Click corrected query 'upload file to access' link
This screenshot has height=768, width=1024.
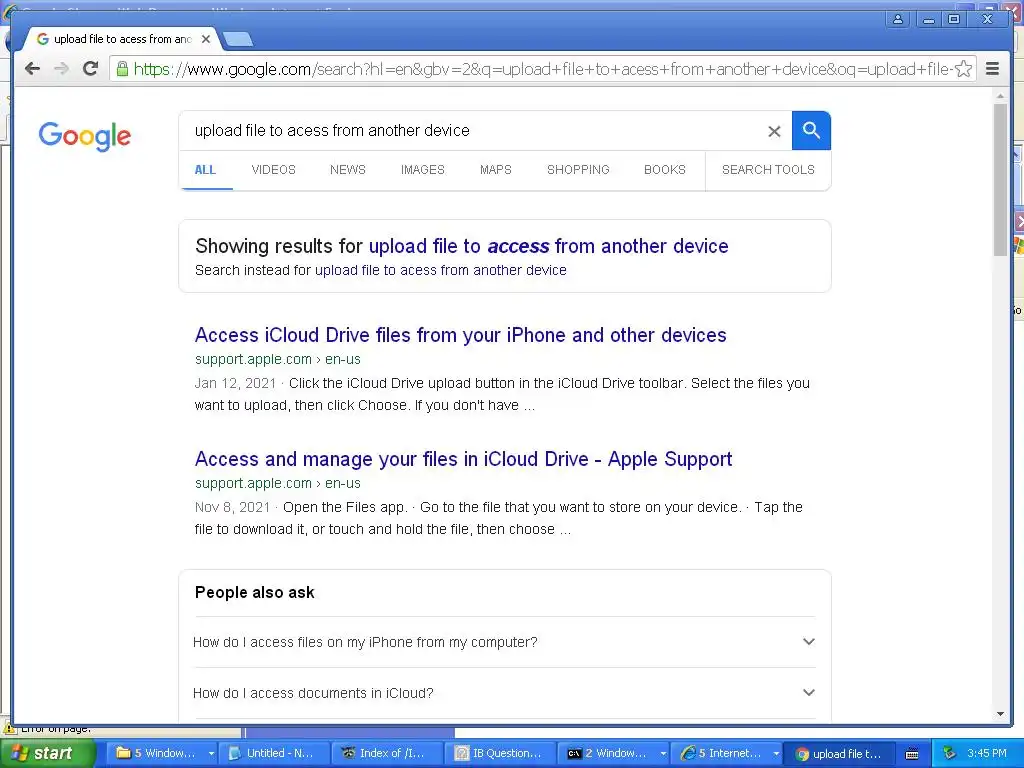point(549,246)
